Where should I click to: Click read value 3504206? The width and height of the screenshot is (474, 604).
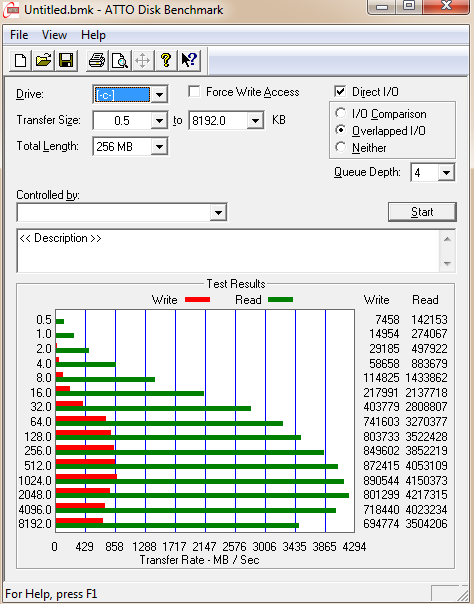[x=427, y=523]
